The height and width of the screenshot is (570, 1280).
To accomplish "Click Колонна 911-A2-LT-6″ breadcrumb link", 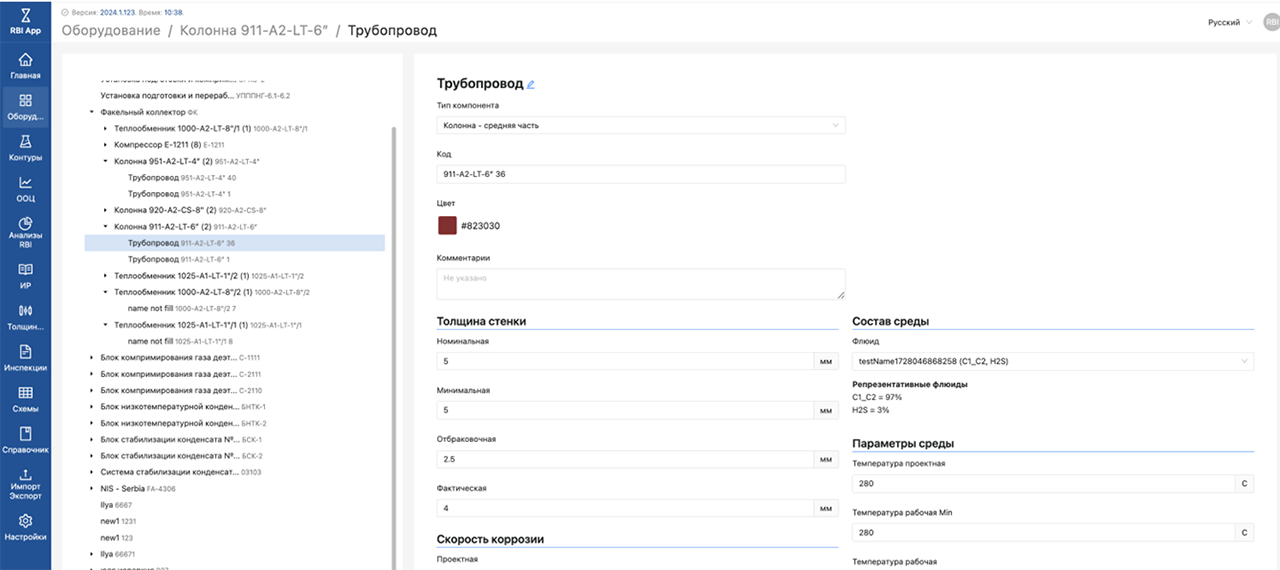I will point(253,30).
